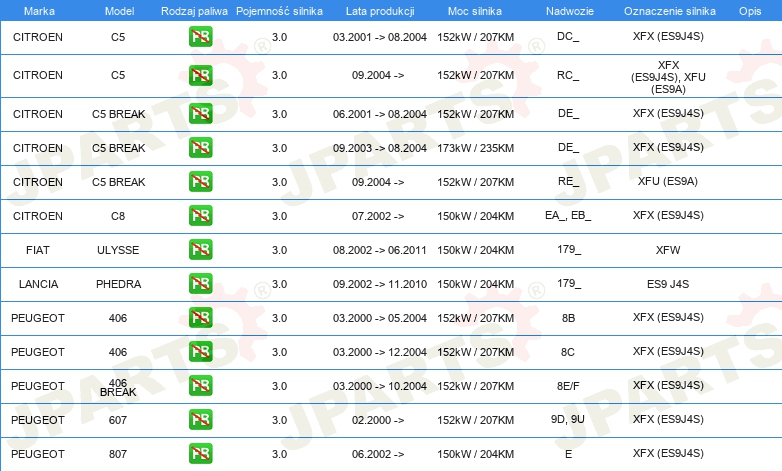Image resolution: width=782 pixels, height=471 pixels.
Task: Click the Marka column header
Action: point(39,11)
